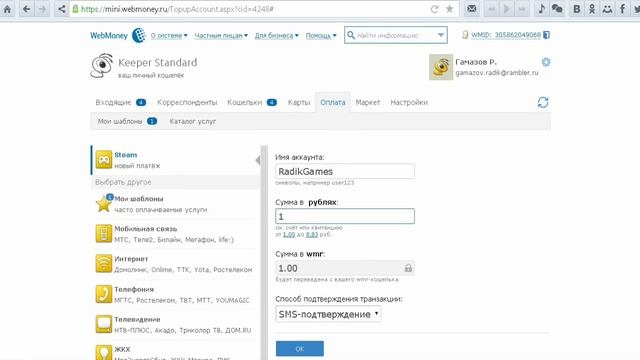The height and width of the screenshot is (360, 640).
Task: Open the search box dropdown arrow
Action: coord(441,35)
